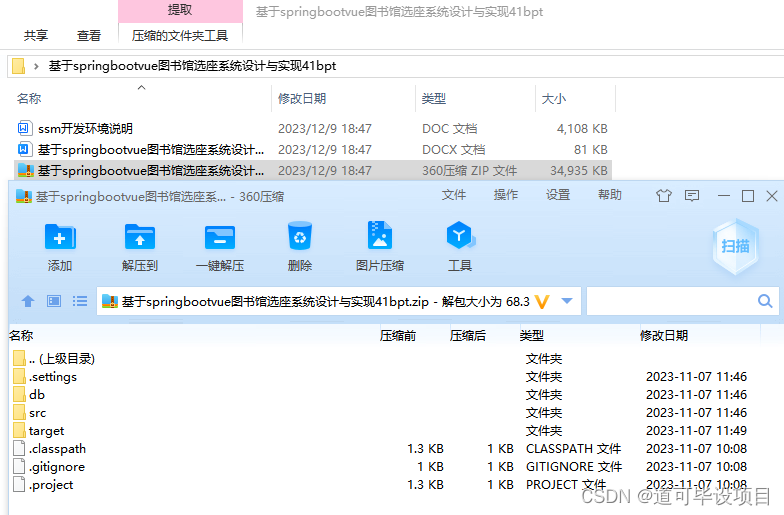The image size is (784, 515).
Task: Open the 图片压缩 image compression tool
Action: click(380, 235)
